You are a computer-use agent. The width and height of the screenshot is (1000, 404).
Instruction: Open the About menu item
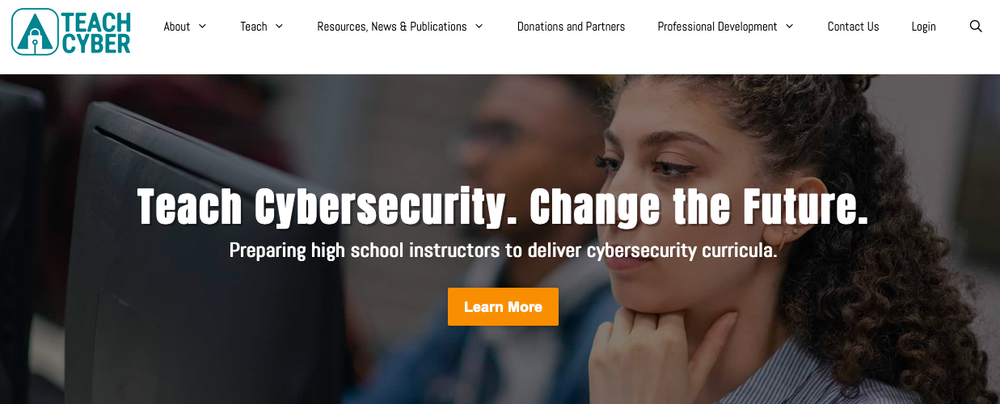[177, 27]
